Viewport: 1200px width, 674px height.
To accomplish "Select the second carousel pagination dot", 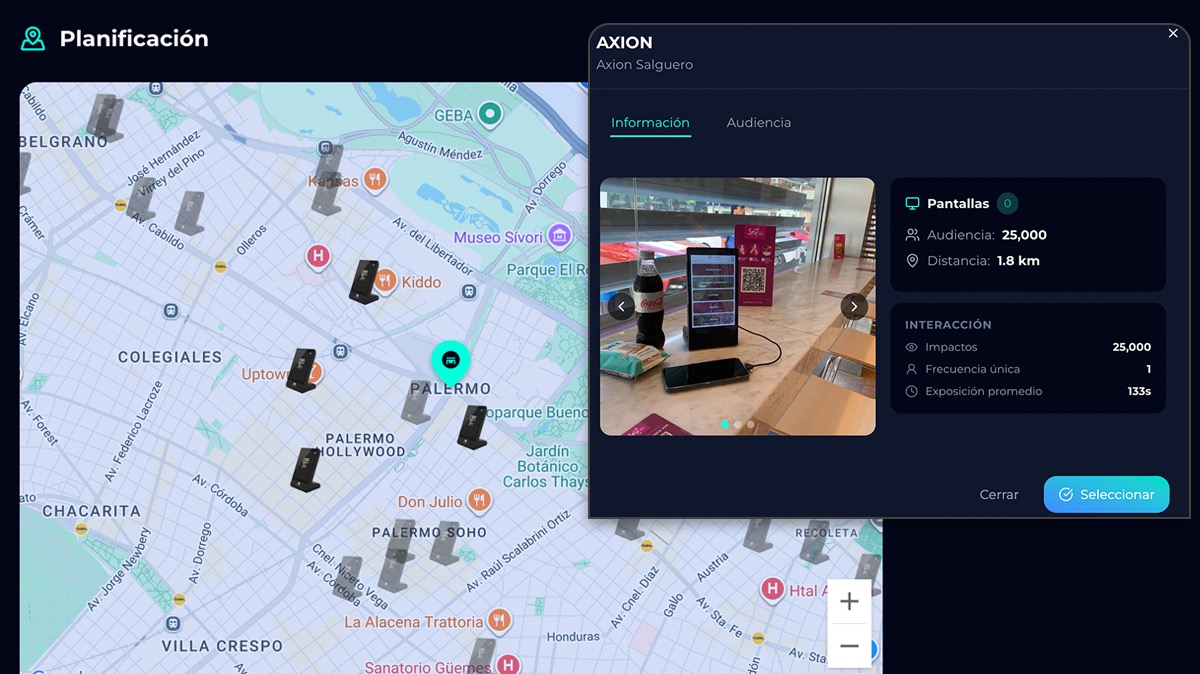I will [738, 424].
